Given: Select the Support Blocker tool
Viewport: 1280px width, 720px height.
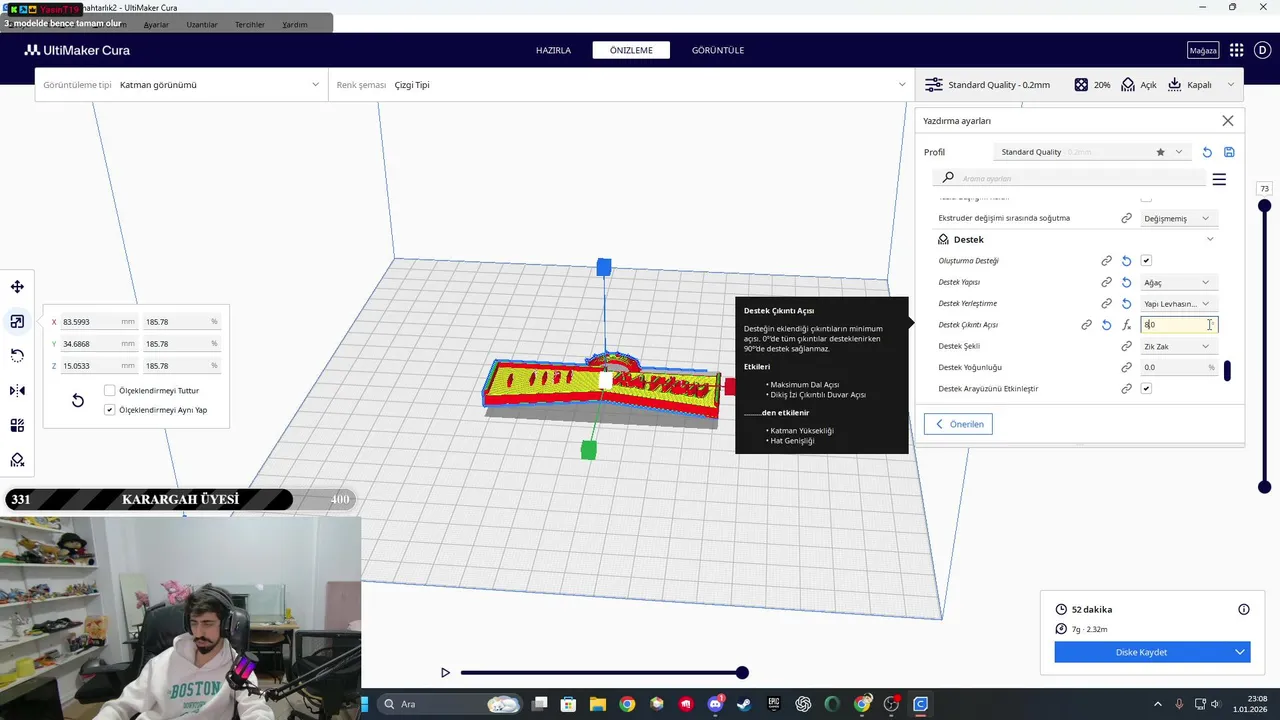Looking at the screenshot, I should 17,460.
